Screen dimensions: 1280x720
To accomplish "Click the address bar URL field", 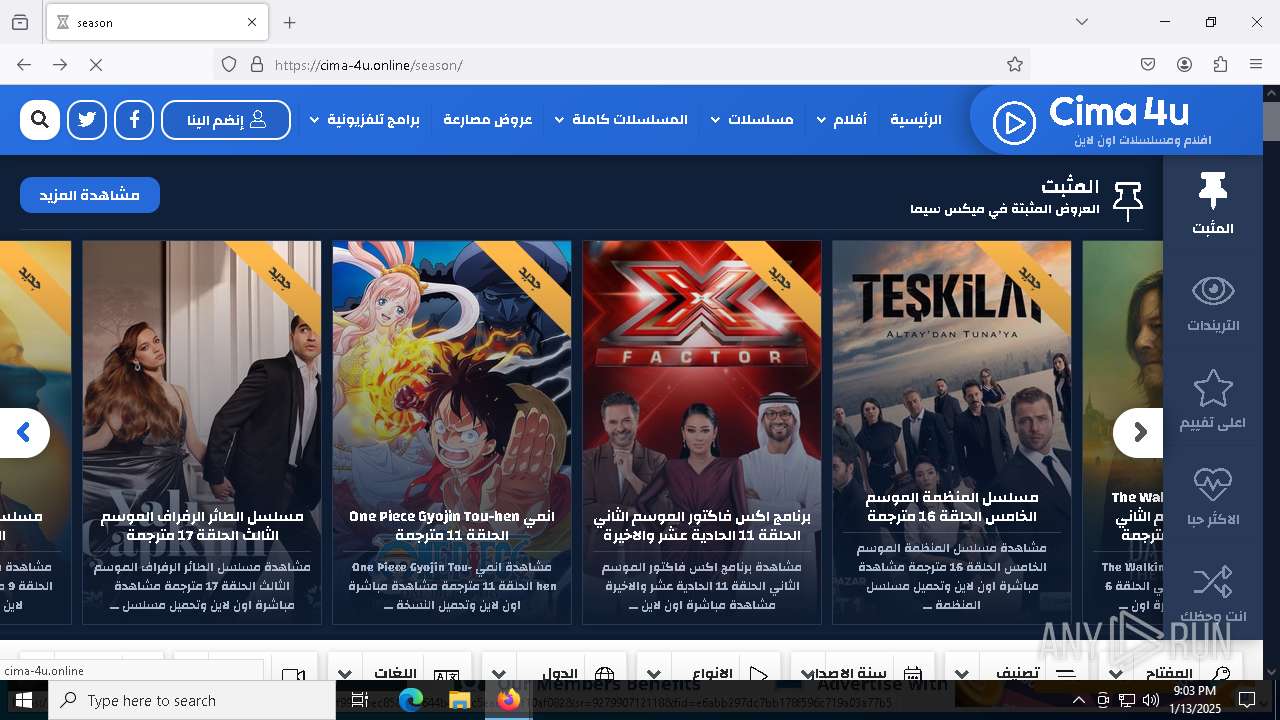I will point(620,65).
